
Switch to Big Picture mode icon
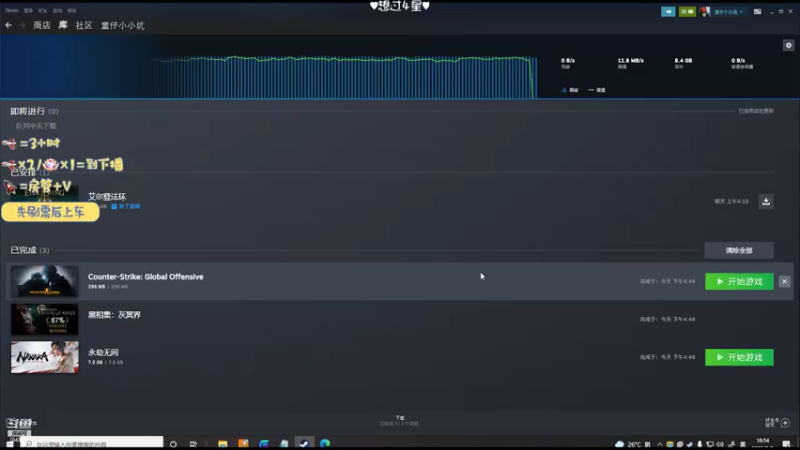757,11
